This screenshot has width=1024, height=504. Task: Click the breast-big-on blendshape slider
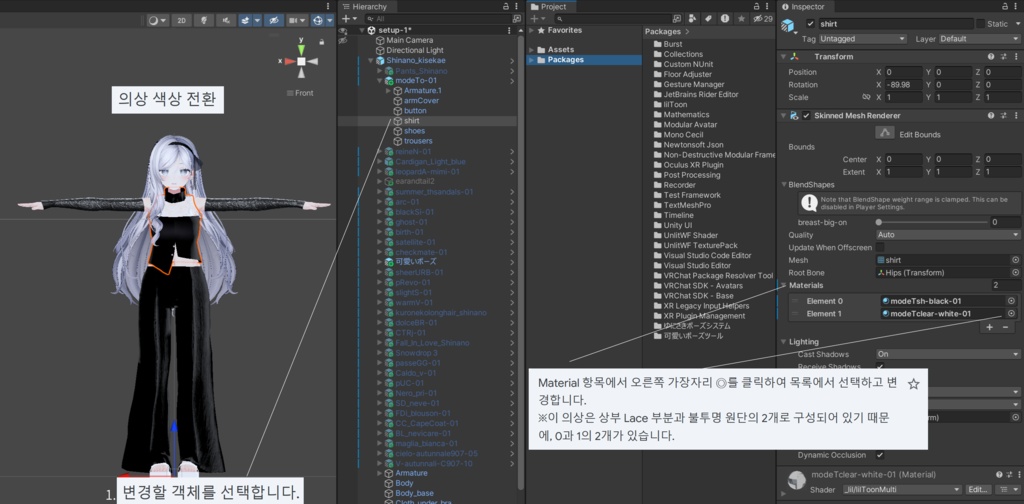933,222
